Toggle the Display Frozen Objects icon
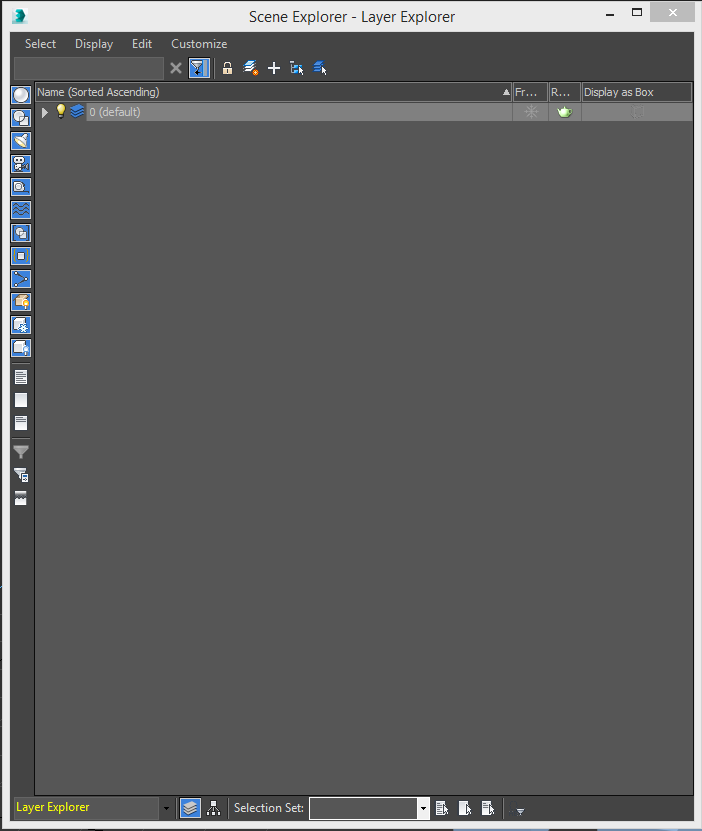The image size is (702, 831). pyautogui.click(x=21, y=325)
